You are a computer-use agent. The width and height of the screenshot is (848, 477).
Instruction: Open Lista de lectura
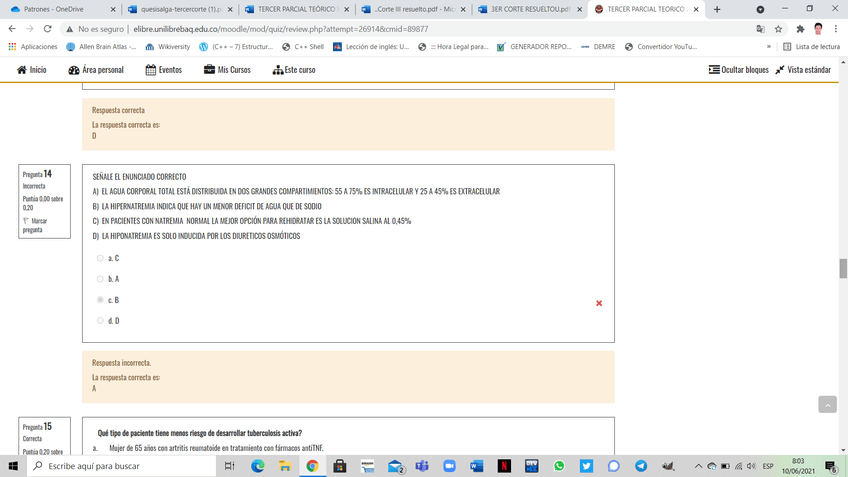tap(811, 47)
